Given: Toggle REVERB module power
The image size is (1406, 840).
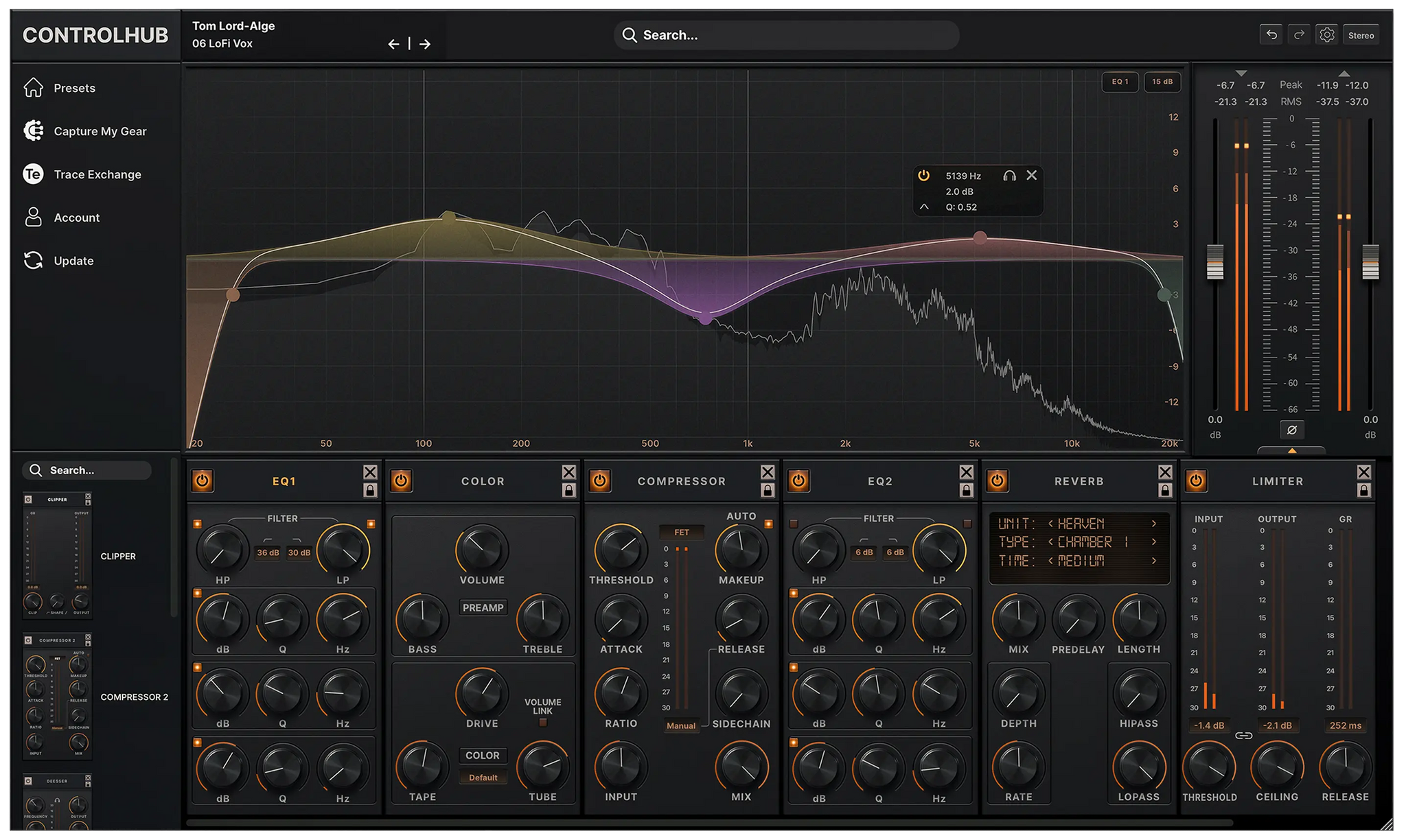Looking at the screenshot, I should pyautogui.click(x=998, y=480).
